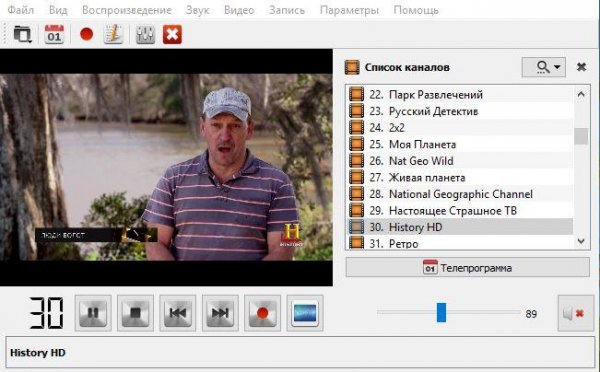This screenshot has width=600, height=372.
Task: Open the Параметры menu
Action: (349, 10)
